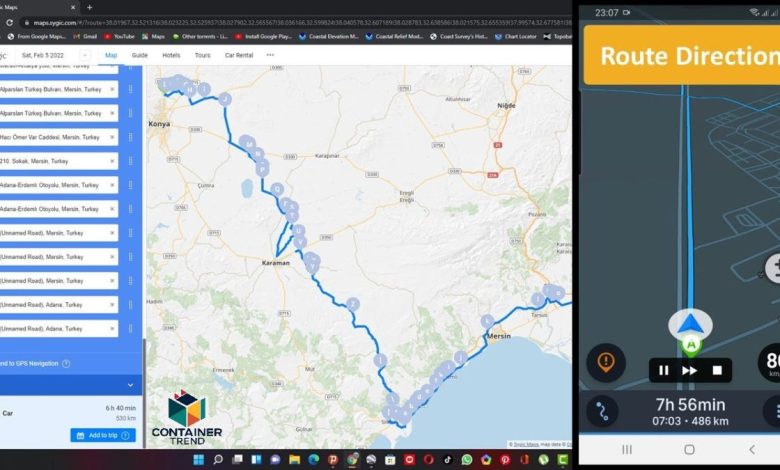Open the Chart Locator bookmark
This screenshot has width=780, height=470.
516,36
